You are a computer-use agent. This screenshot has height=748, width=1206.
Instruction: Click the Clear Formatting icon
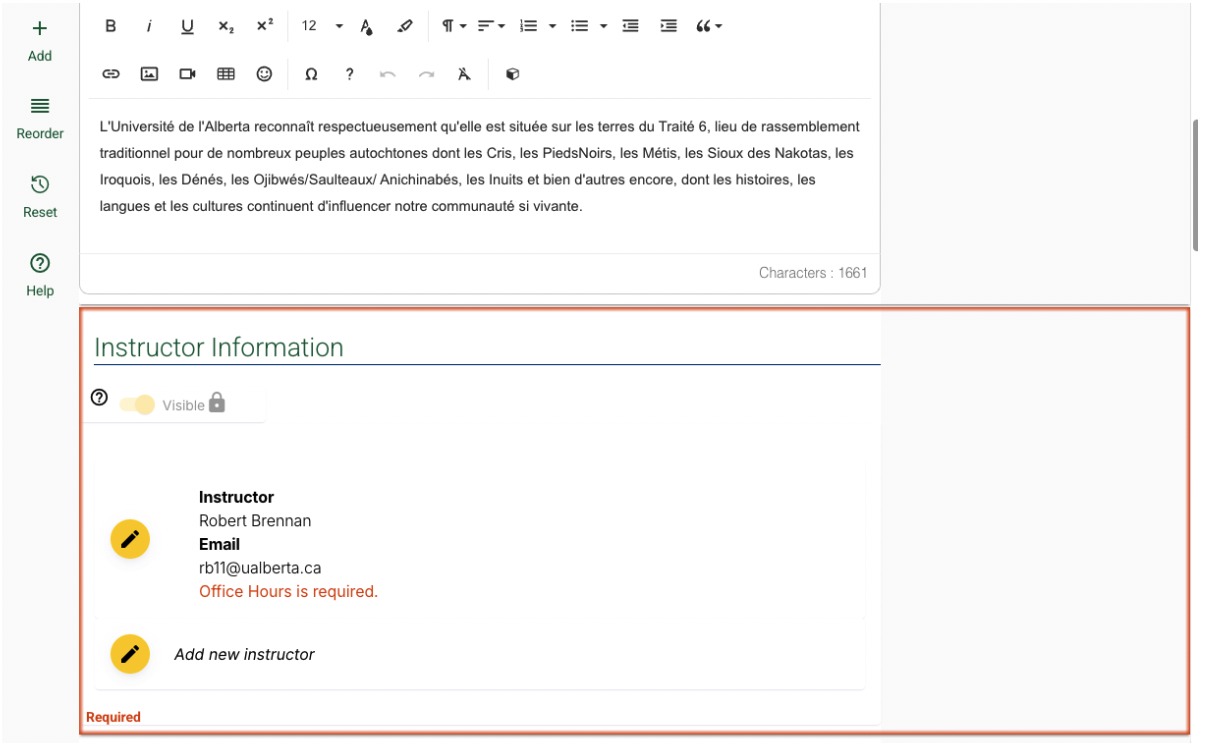463,74
